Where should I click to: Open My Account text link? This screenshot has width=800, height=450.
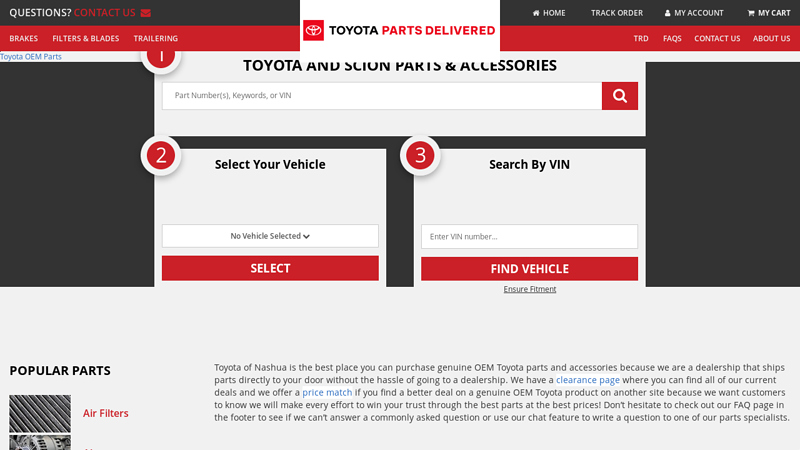coord(698,13)
